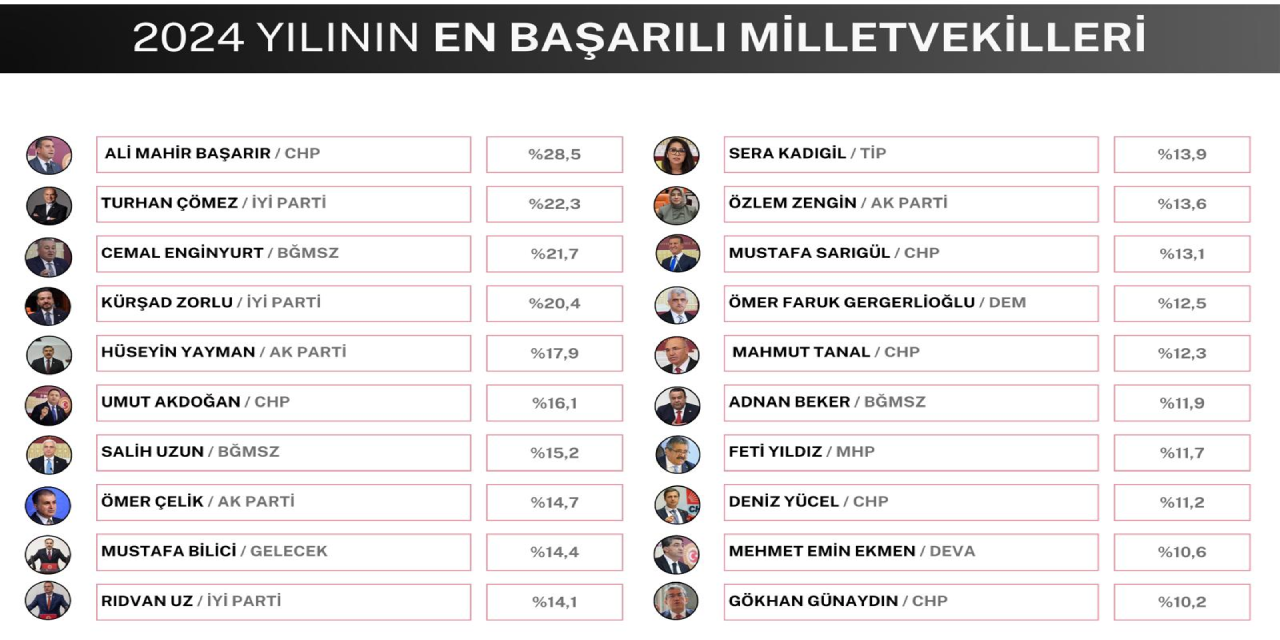Click the 2024 Yılının En Başarılı Milletvekilleri header
1280x640 pixels.
(640, 37)
